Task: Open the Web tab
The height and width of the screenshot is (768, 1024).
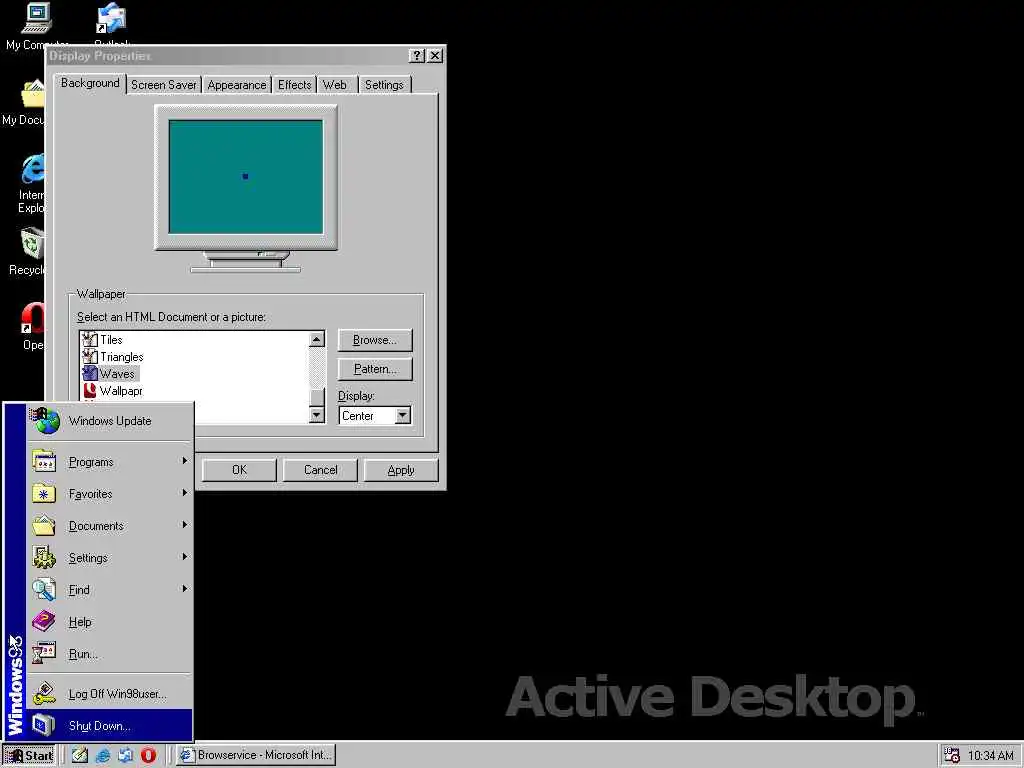Action: point(335,85)
